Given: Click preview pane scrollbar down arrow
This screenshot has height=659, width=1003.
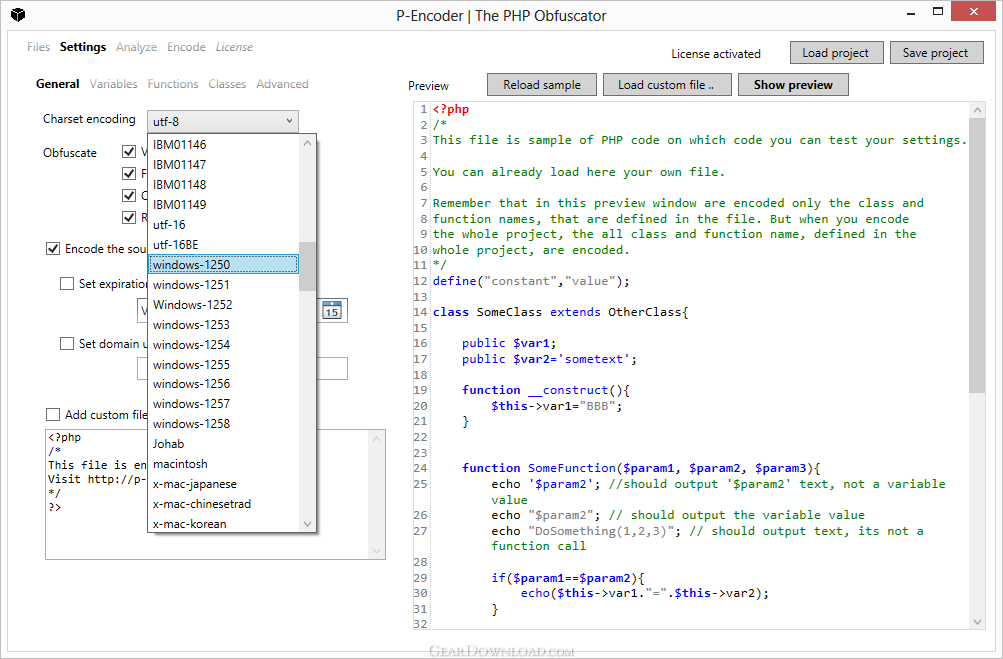Looking at the screenshot, I should coord(977,621).
